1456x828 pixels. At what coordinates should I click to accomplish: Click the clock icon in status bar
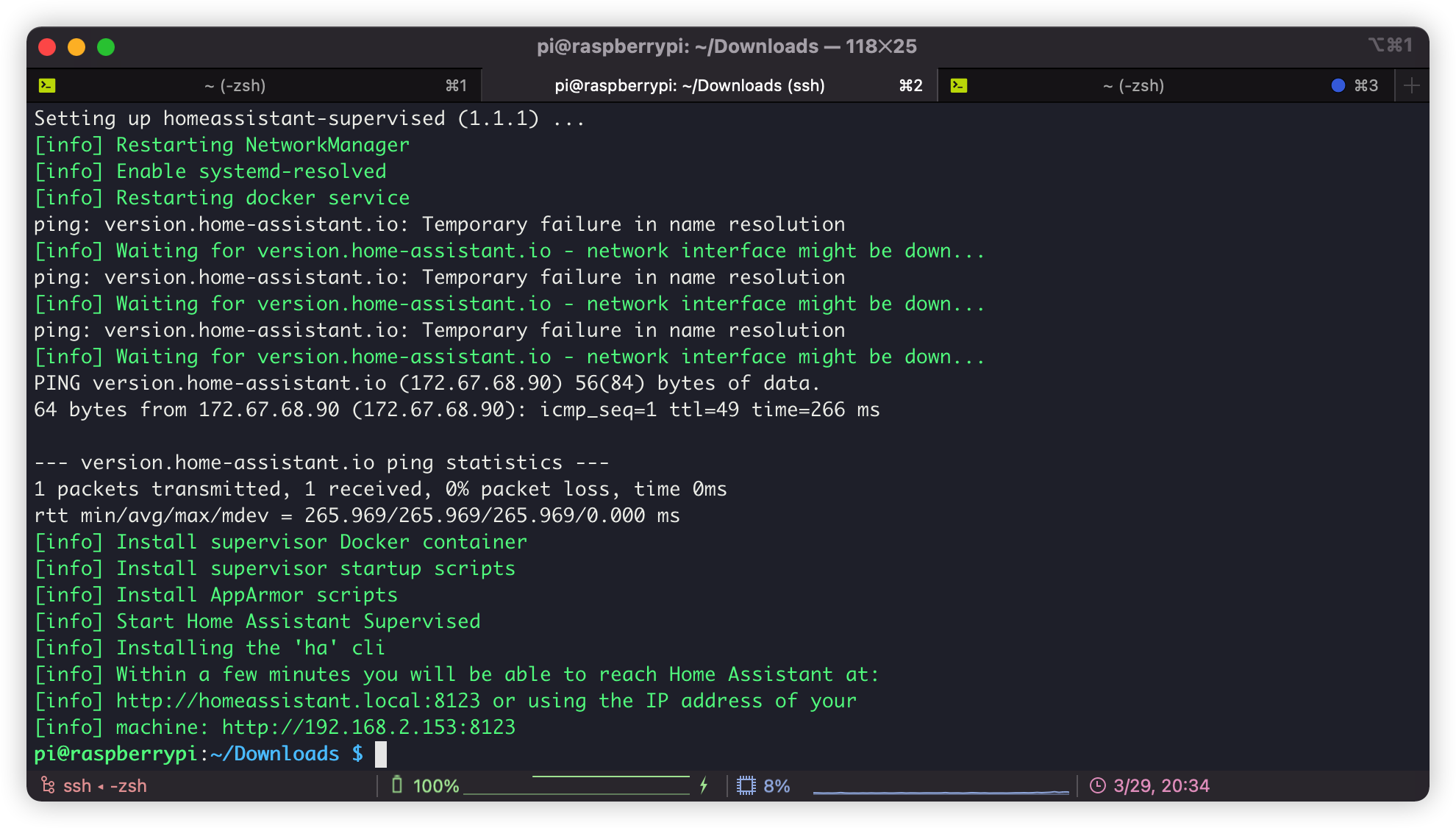(1097, 785)
